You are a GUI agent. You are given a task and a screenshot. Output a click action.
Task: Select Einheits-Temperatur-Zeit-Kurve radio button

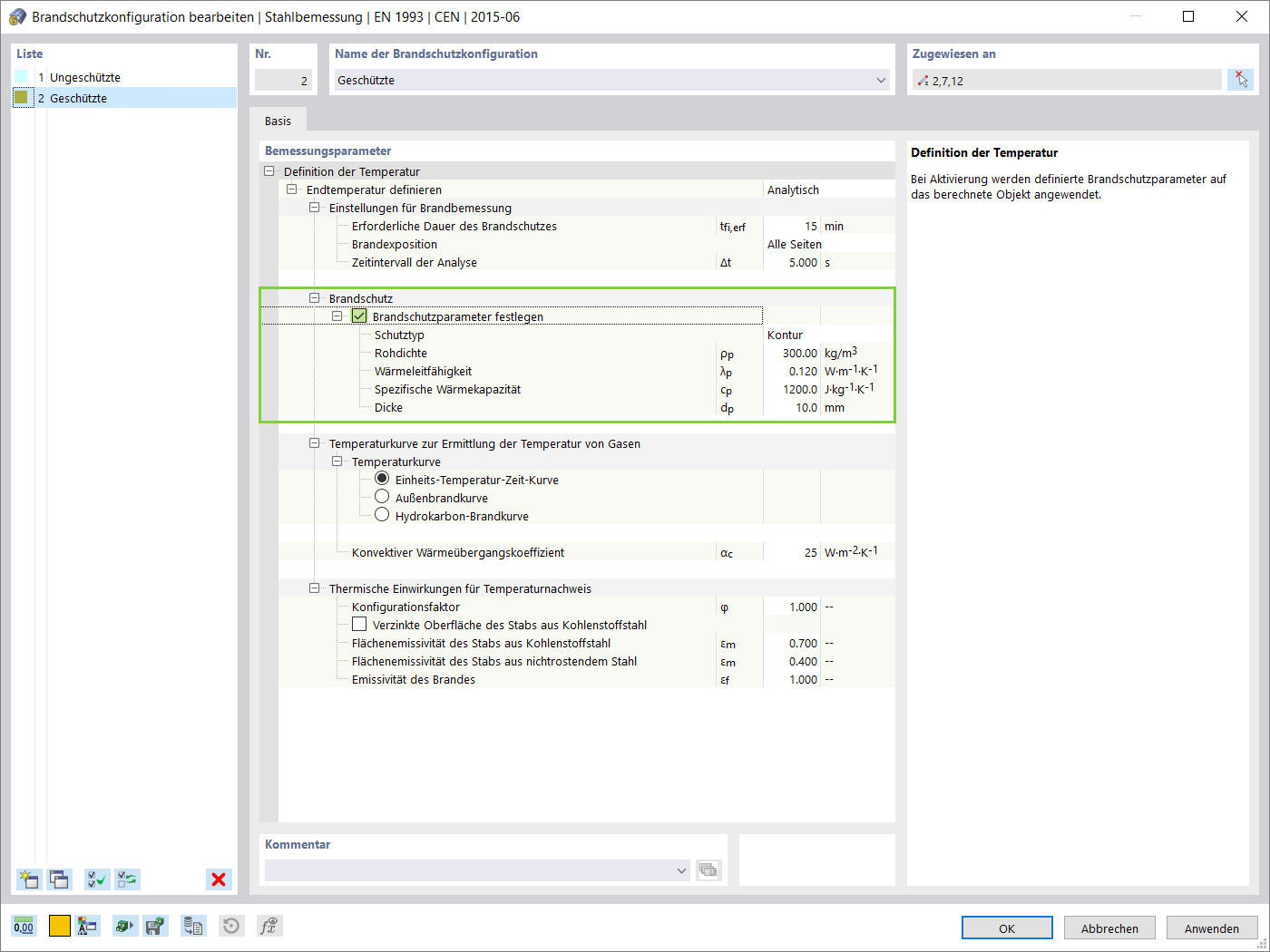382,479
